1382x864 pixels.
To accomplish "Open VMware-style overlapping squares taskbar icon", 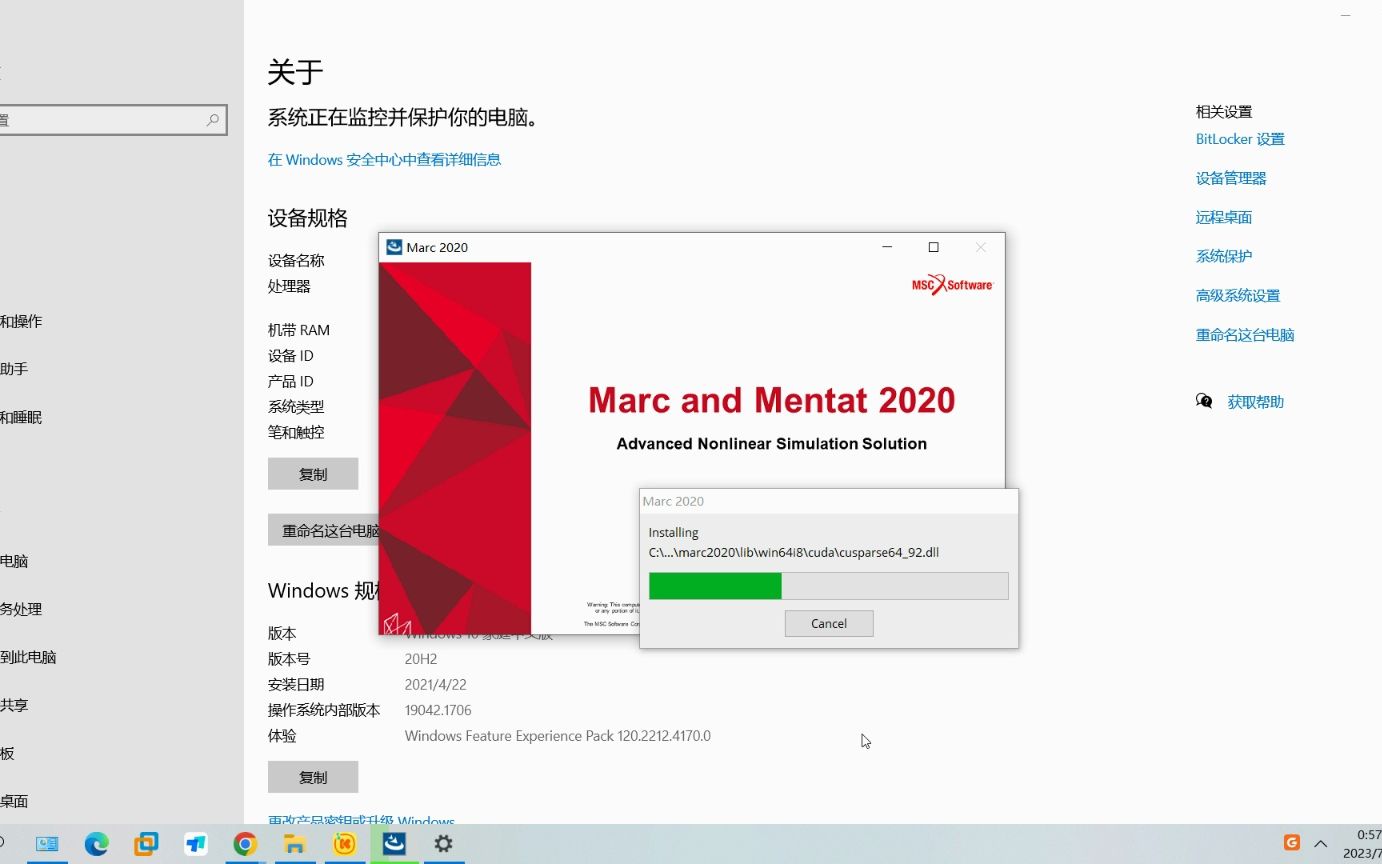I will coord(147,844).
